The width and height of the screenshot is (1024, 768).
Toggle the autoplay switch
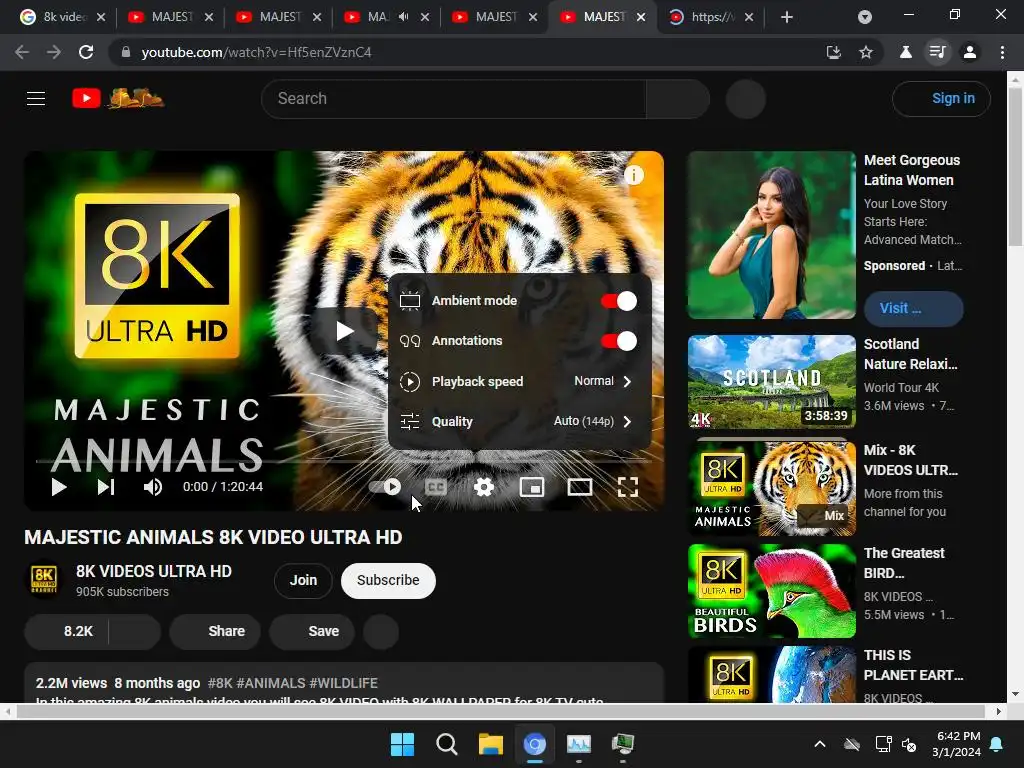click(385, 487)
